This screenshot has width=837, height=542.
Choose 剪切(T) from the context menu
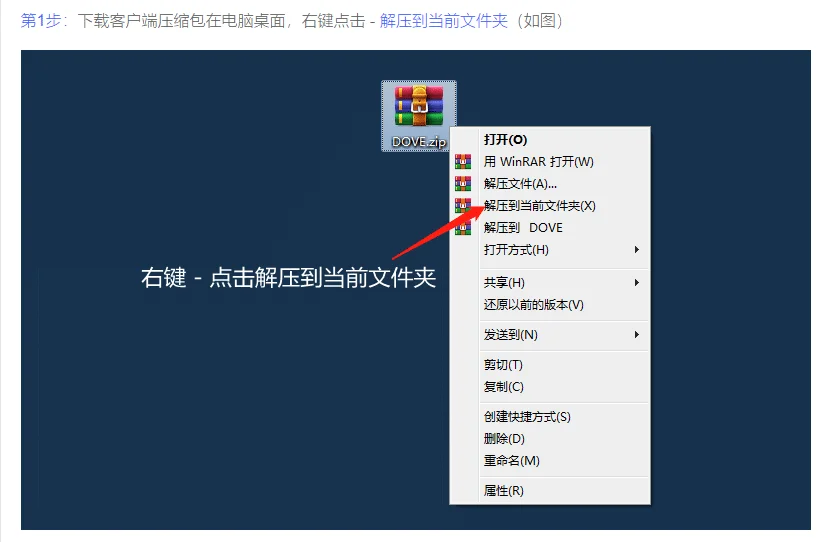tap(503, 365)
